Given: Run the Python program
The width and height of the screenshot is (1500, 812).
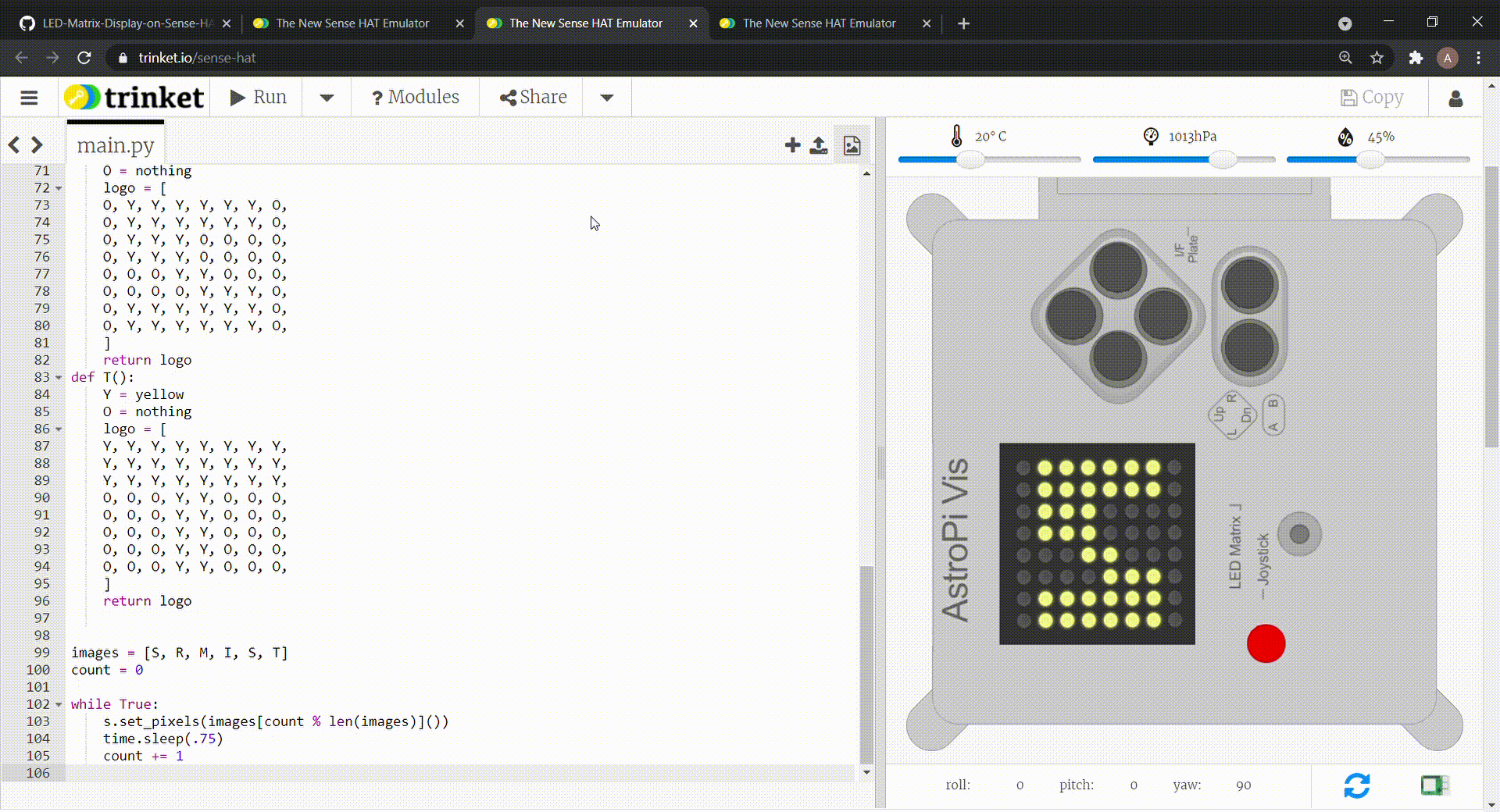Looking at the screenshot, I should point(257,97).
